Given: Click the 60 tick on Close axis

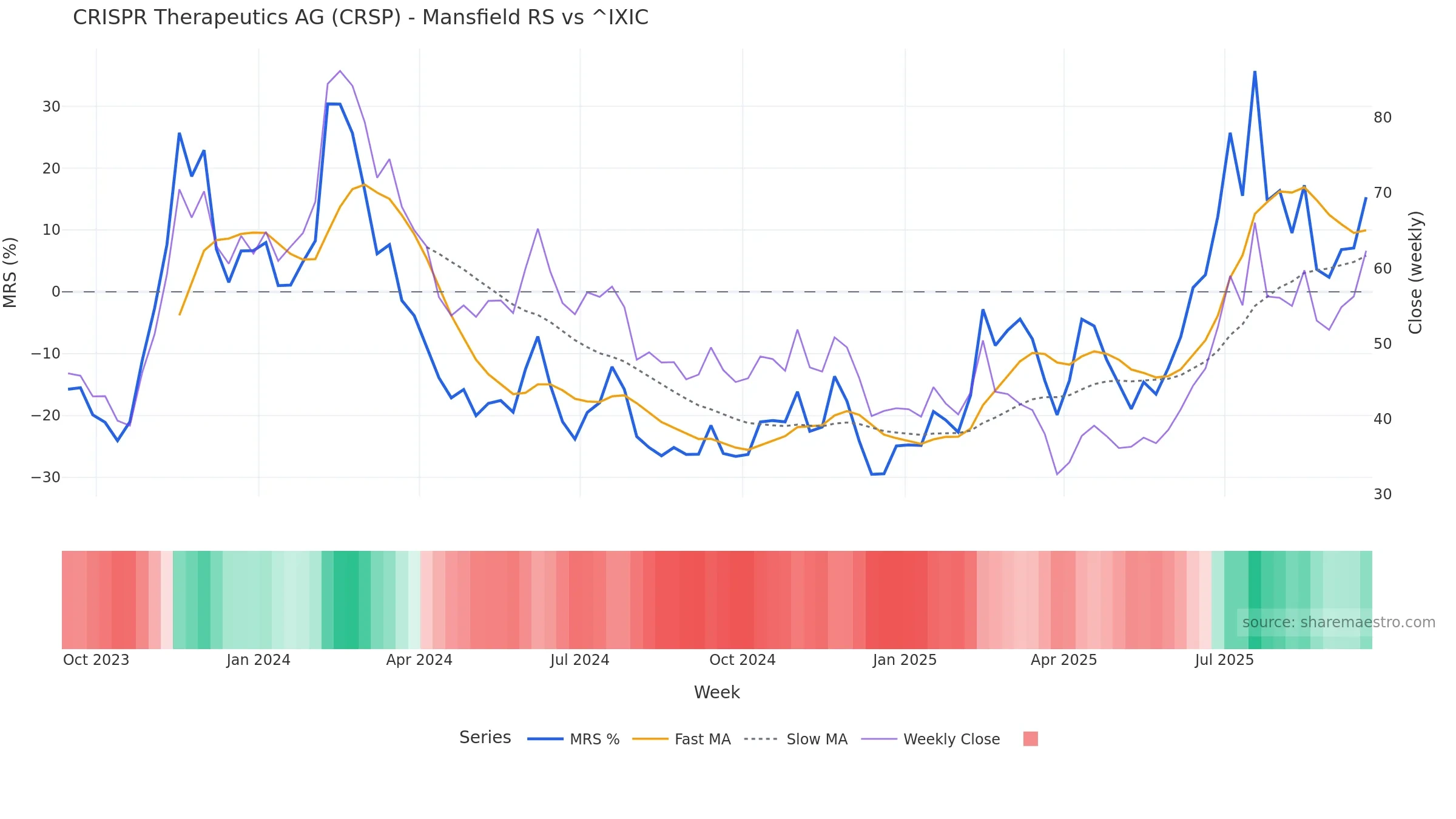Looking at the screenshot, I should pos(1383,269).
